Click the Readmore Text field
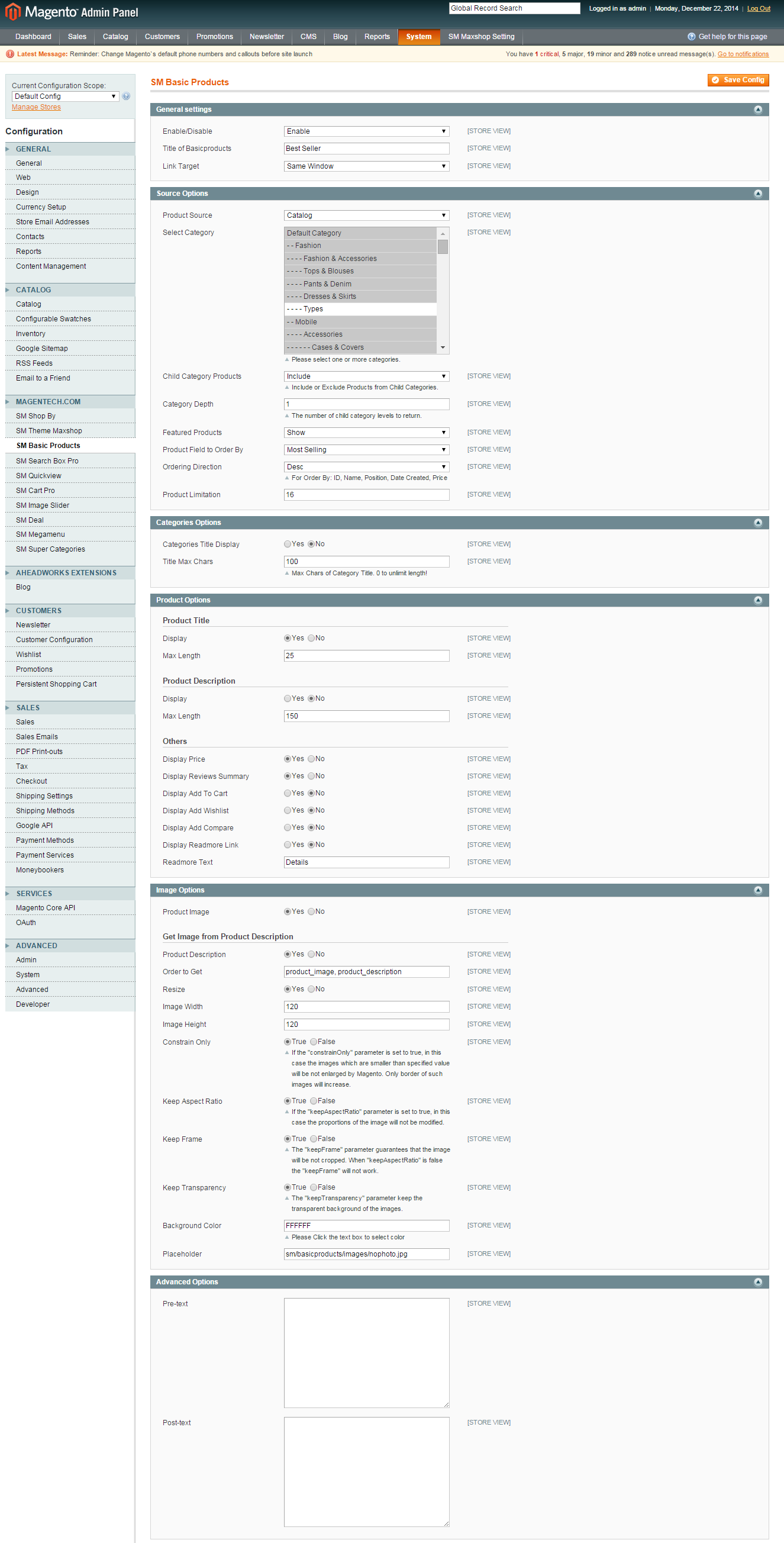 click(x=366, y=862)
